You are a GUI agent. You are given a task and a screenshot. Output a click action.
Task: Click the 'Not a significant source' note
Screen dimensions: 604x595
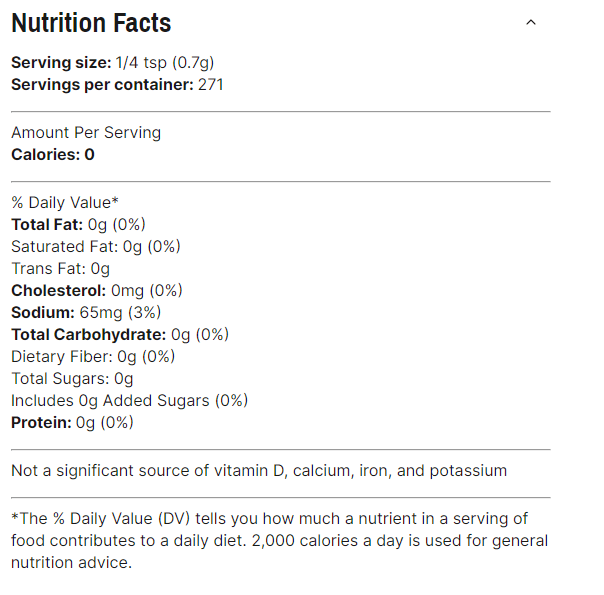(259, 471)
